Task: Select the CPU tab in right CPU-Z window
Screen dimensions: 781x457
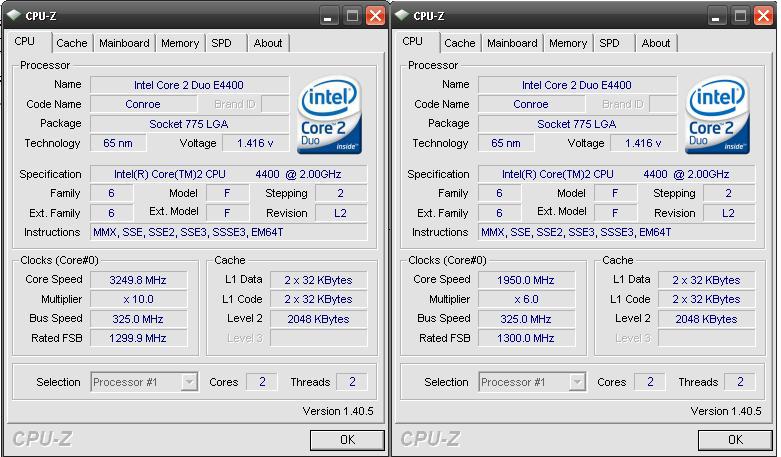Action: point(412,41)
